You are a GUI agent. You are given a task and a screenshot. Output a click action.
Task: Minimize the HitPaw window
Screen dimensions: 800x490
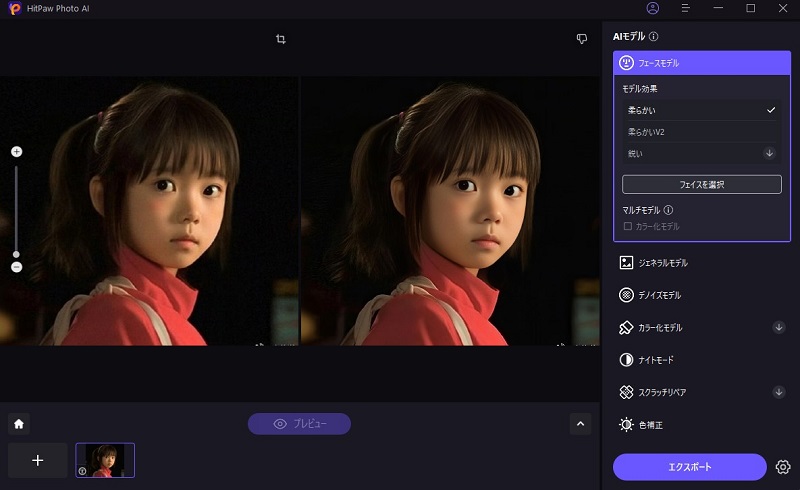(718, 8)
